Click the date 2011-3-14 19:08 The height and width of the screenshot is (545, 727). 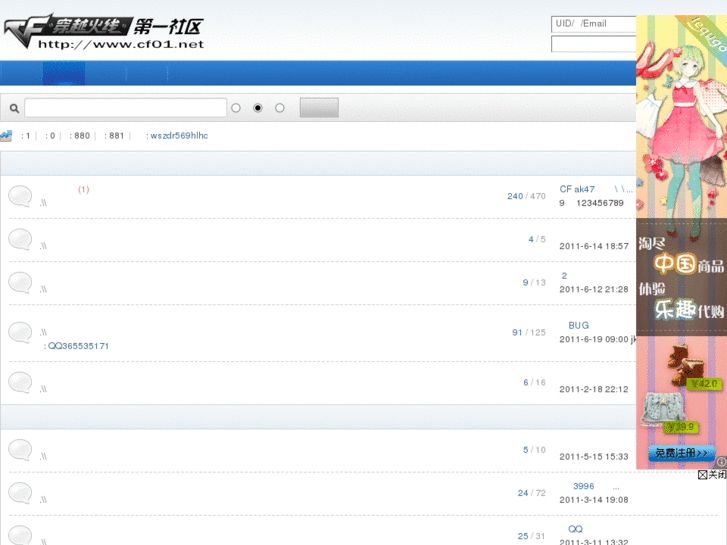point(594,500)
